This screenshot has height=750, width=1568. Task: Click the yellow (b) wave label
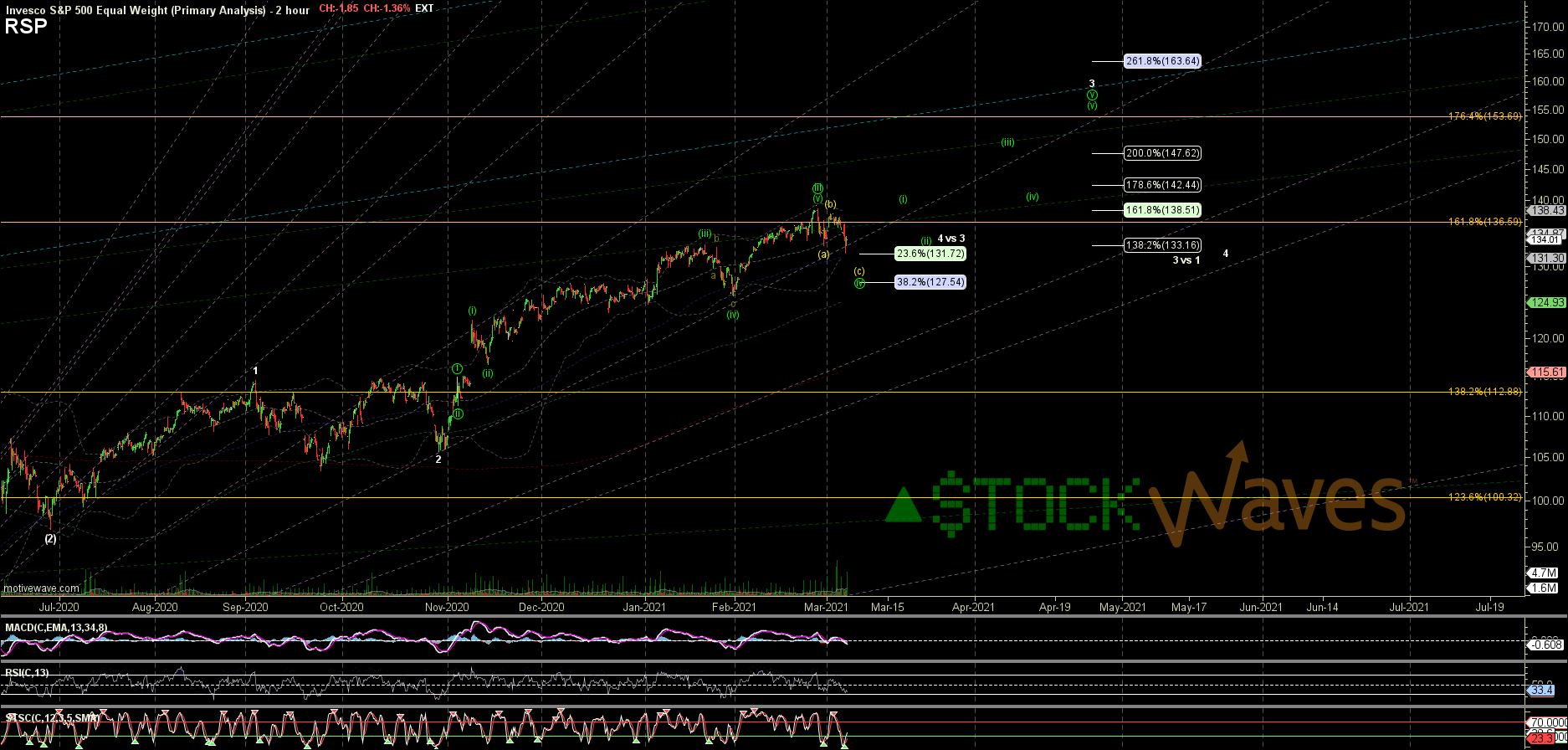pos(830,203)
